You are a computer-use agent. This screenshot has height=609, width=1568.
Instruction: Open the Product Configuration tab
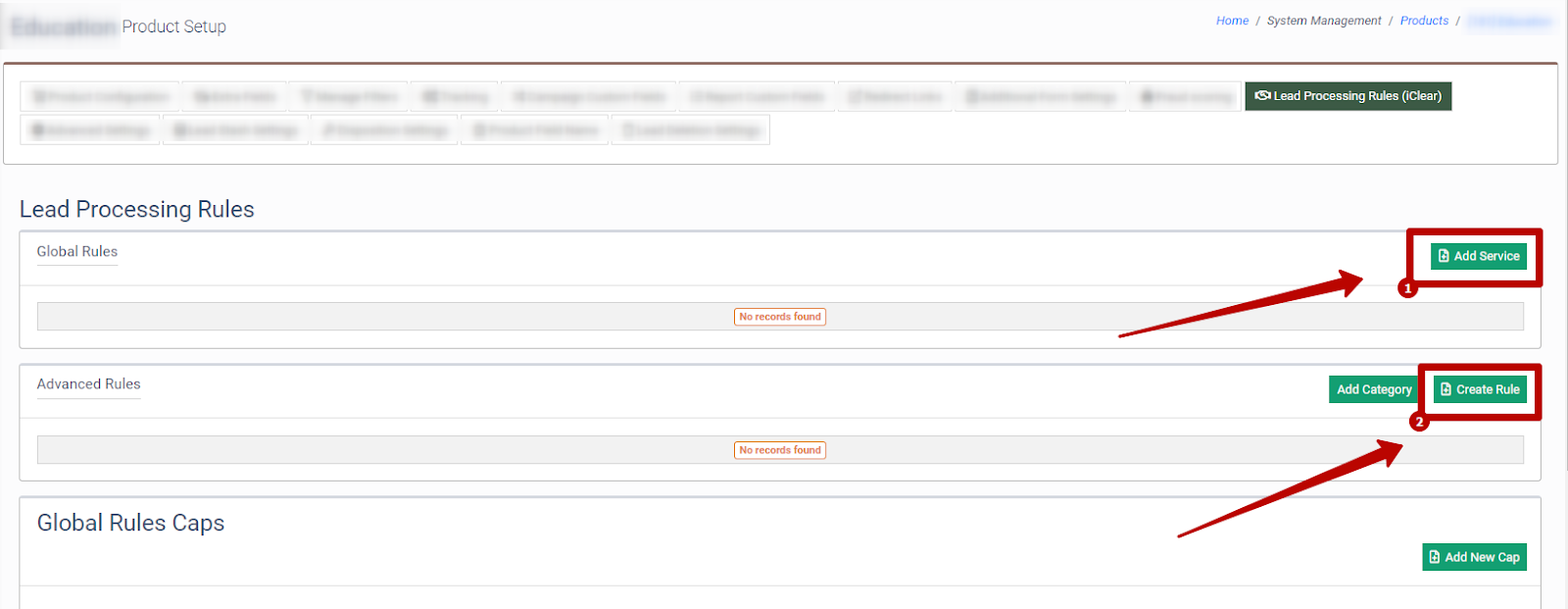click(x=100, y=97)
